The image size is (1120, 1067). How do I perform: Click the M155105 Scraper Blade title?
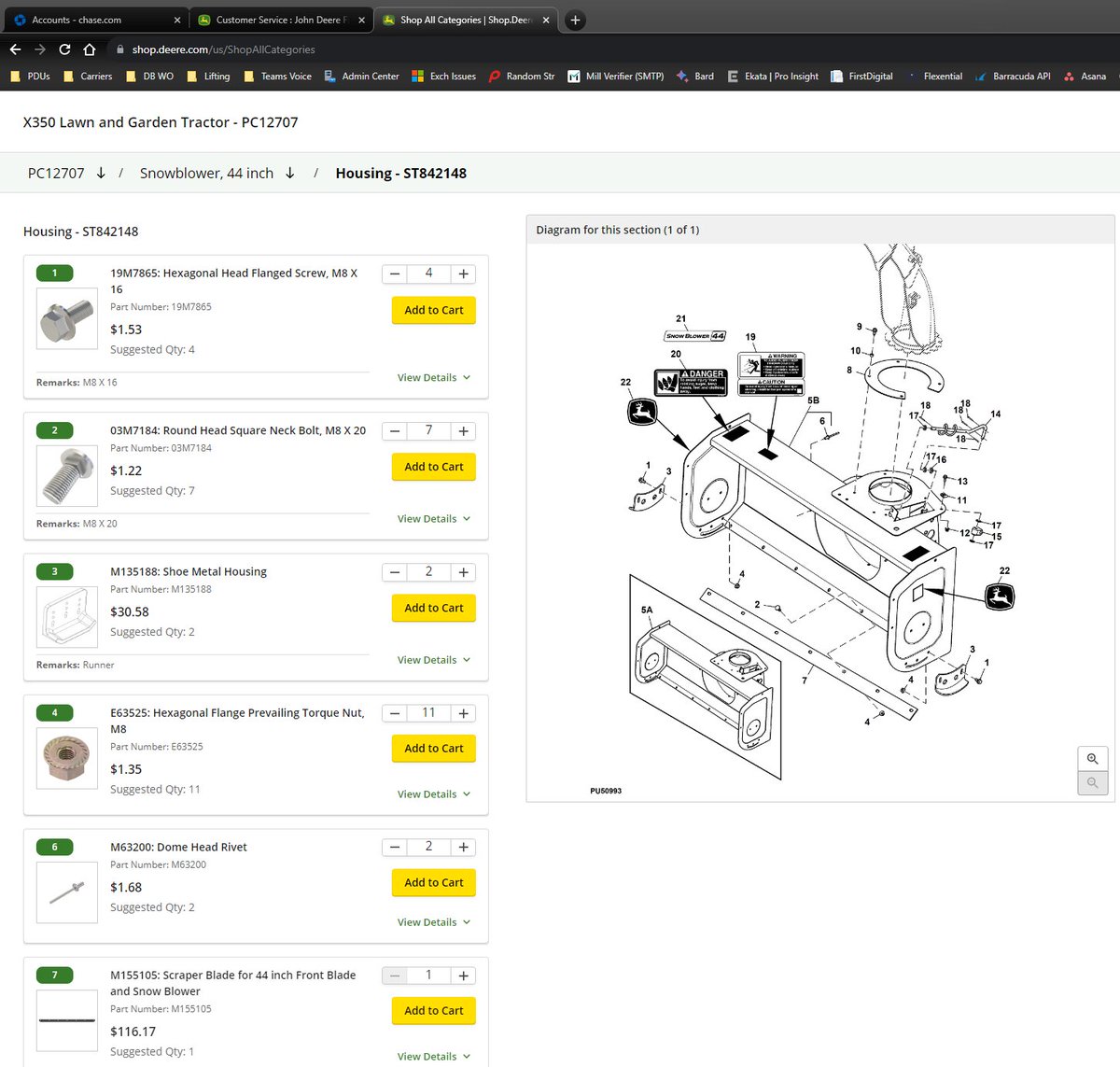coord(233,983)
